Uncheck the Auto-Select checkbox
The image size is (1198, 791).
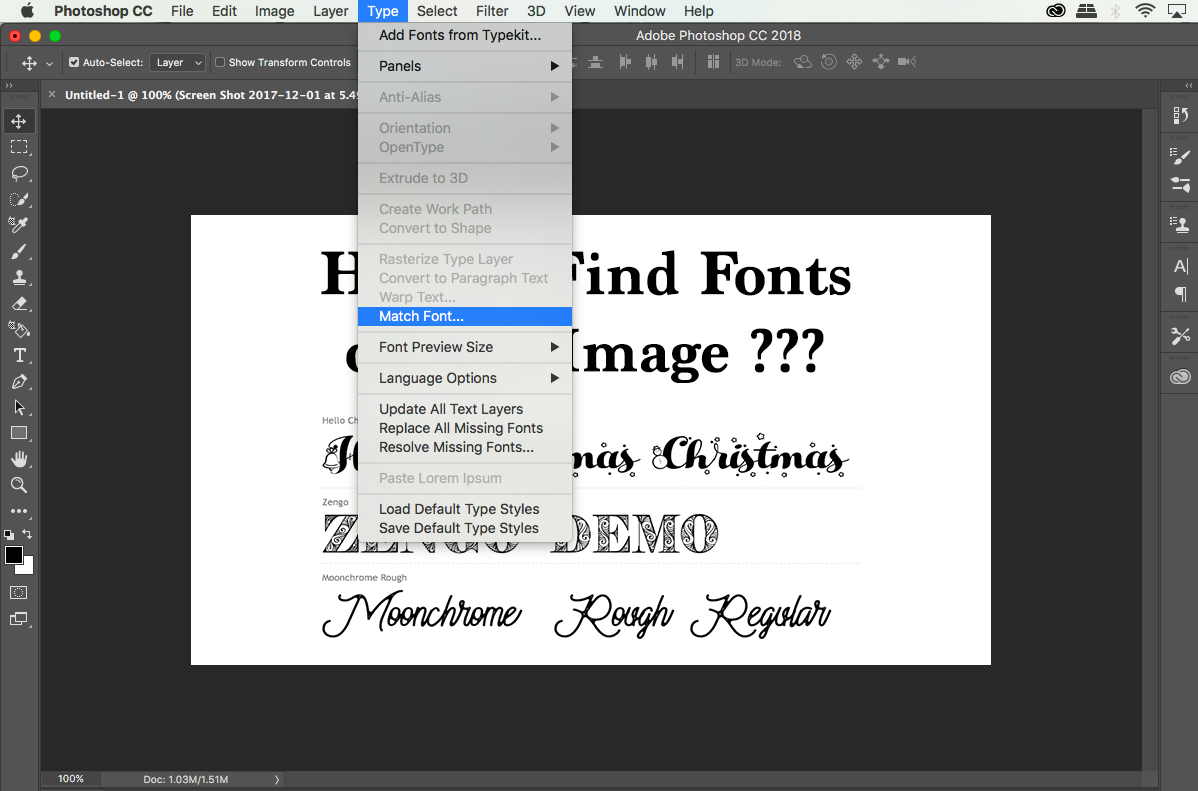coord(74,62)
